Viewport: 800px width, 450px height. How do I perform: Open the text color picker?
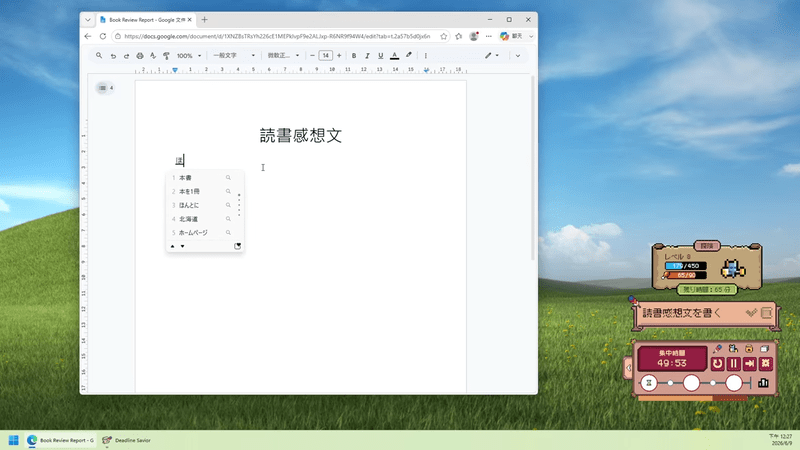tap(394, 56)
